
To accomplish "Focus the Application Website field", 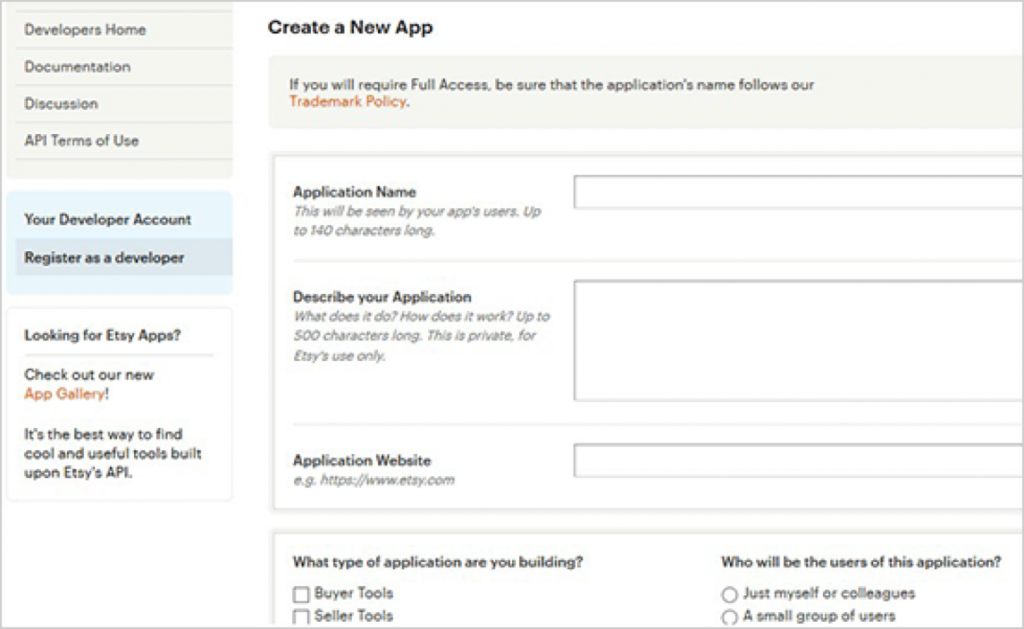I will click(x=799, y=460).
